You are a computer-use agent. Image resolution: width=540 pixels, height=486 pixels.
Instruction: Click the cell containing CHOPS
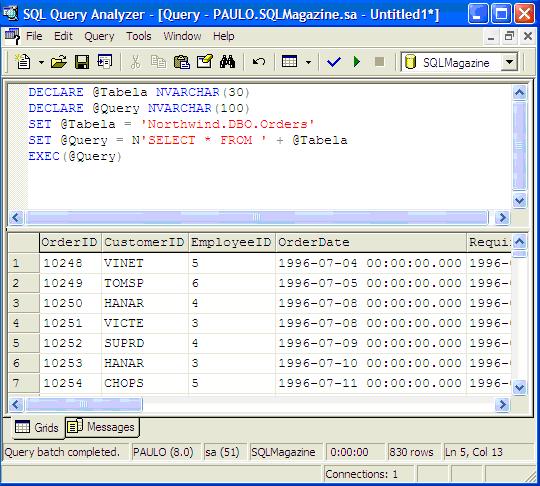[145, 383]
